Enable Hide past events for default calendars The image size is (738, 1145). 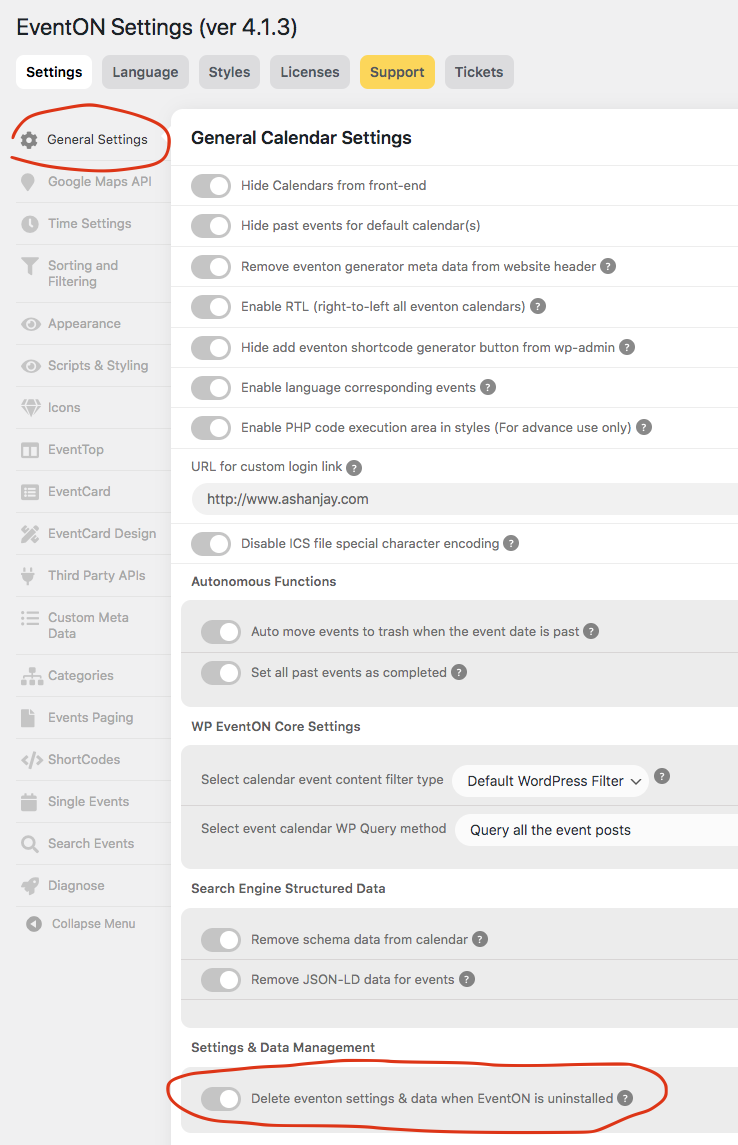[210, 226]
